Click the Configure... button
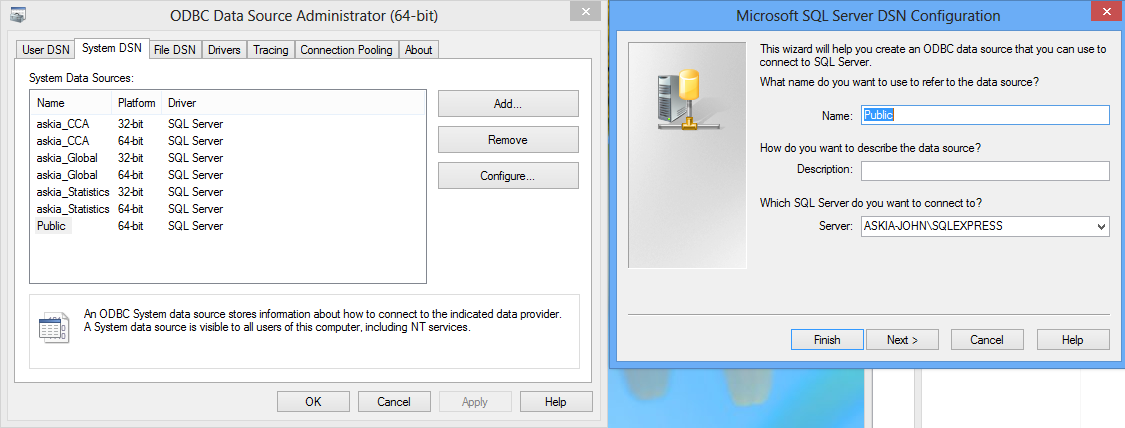 508,176
